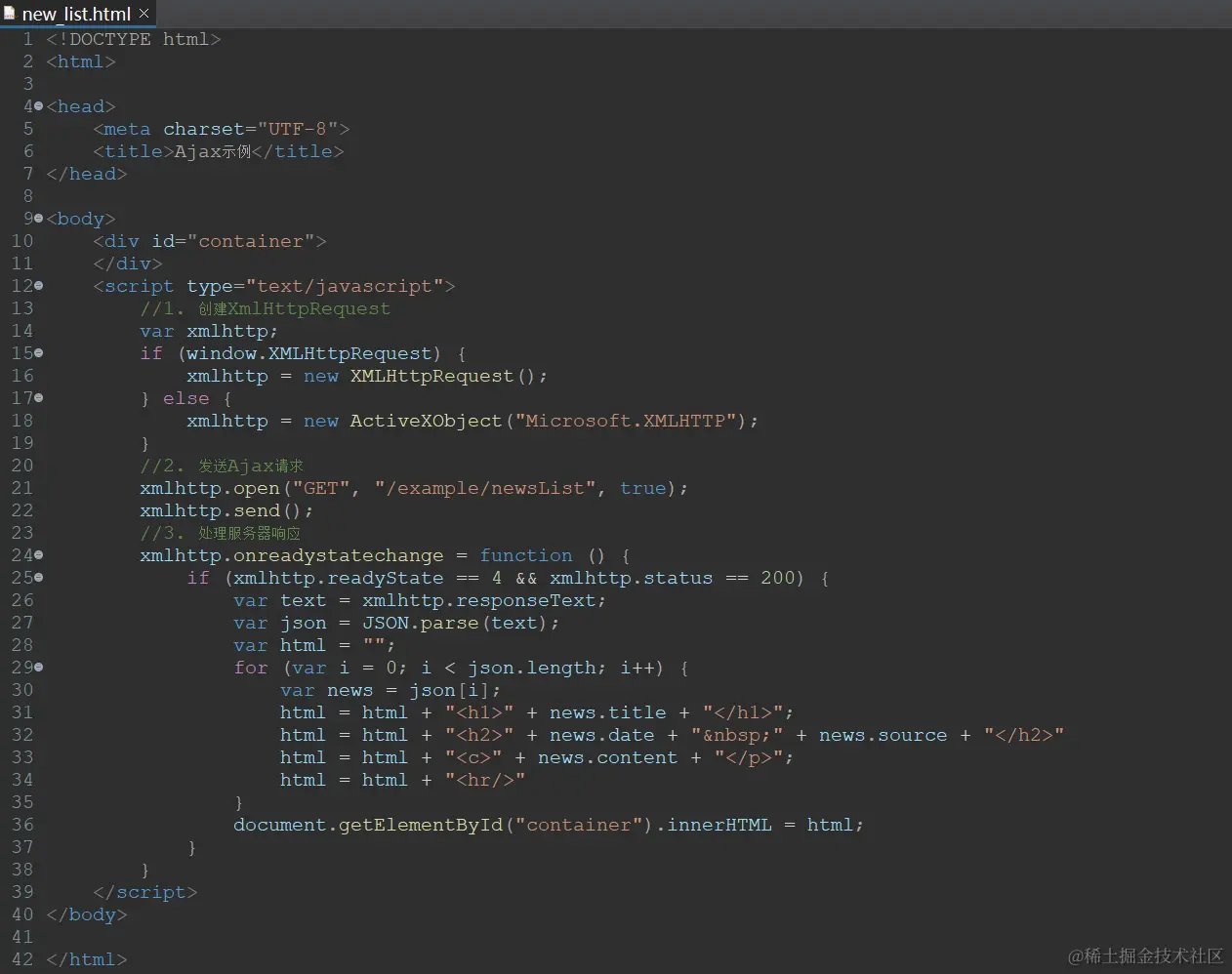This screenshot has width=1232, height=974.
Task: Click the closing </head> tag
Action: pos(86,174)
